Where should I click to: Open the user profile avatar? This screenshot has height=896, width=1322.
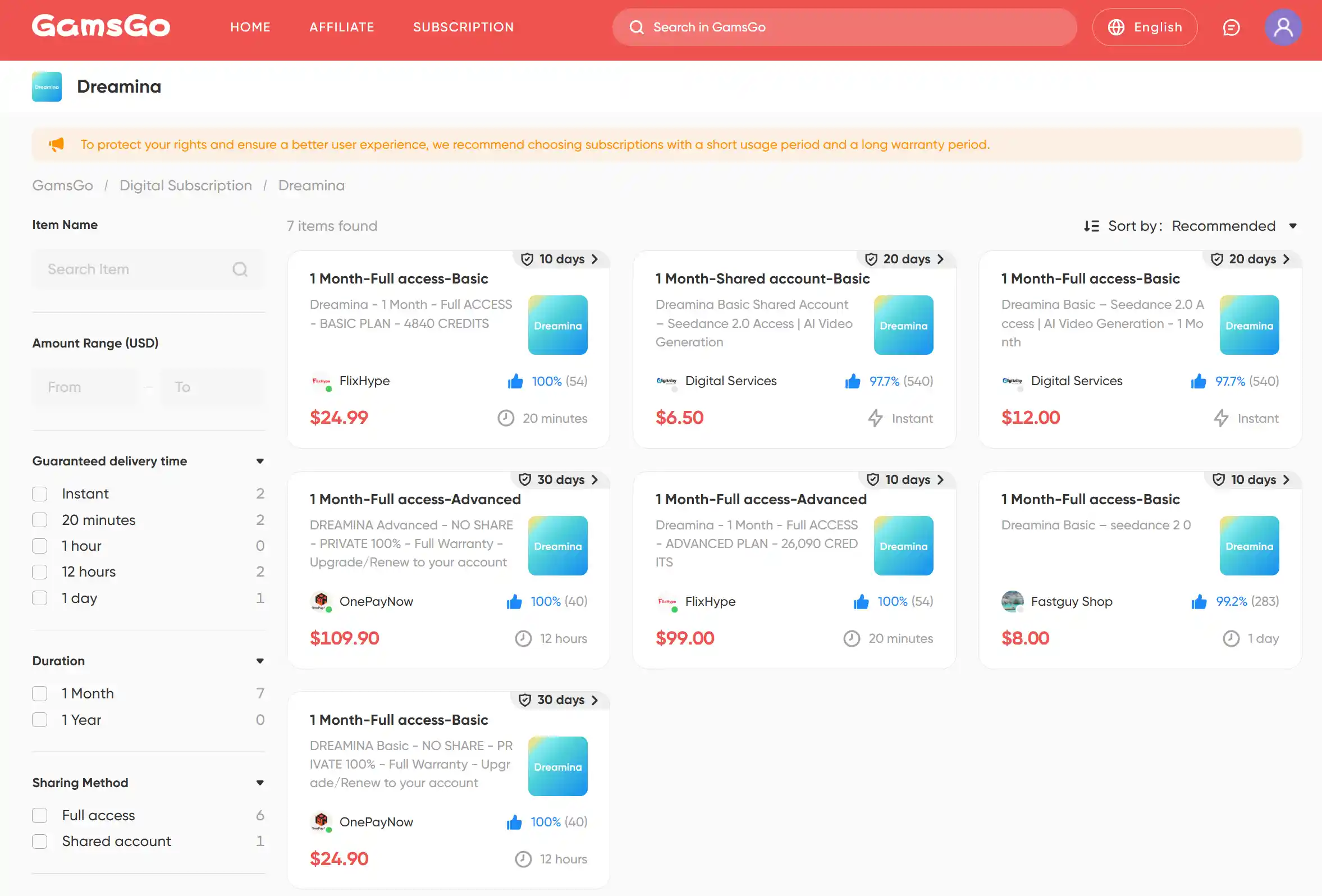(1283, 28)
